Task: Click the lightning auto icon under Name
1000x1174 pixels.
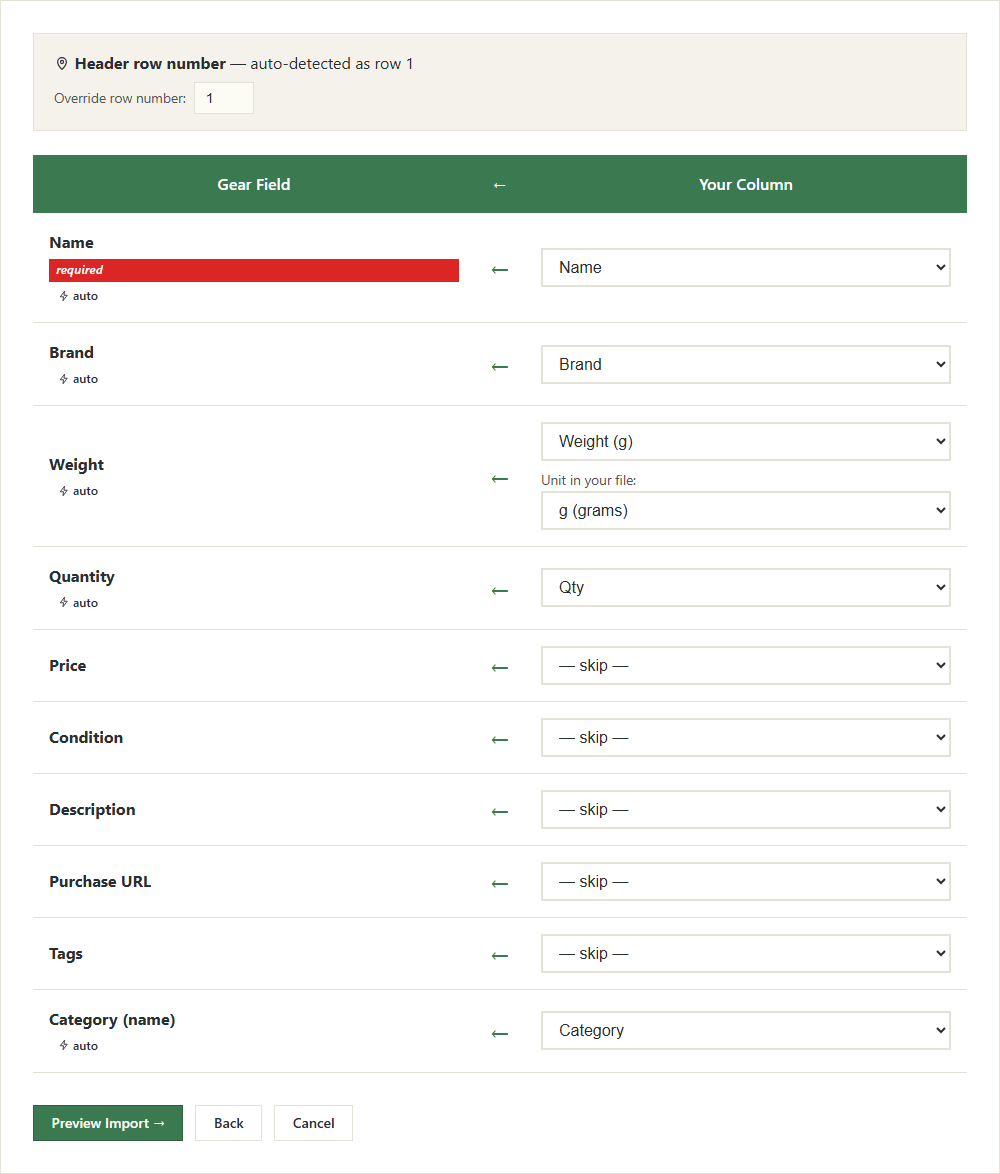Action: point(64,296)
